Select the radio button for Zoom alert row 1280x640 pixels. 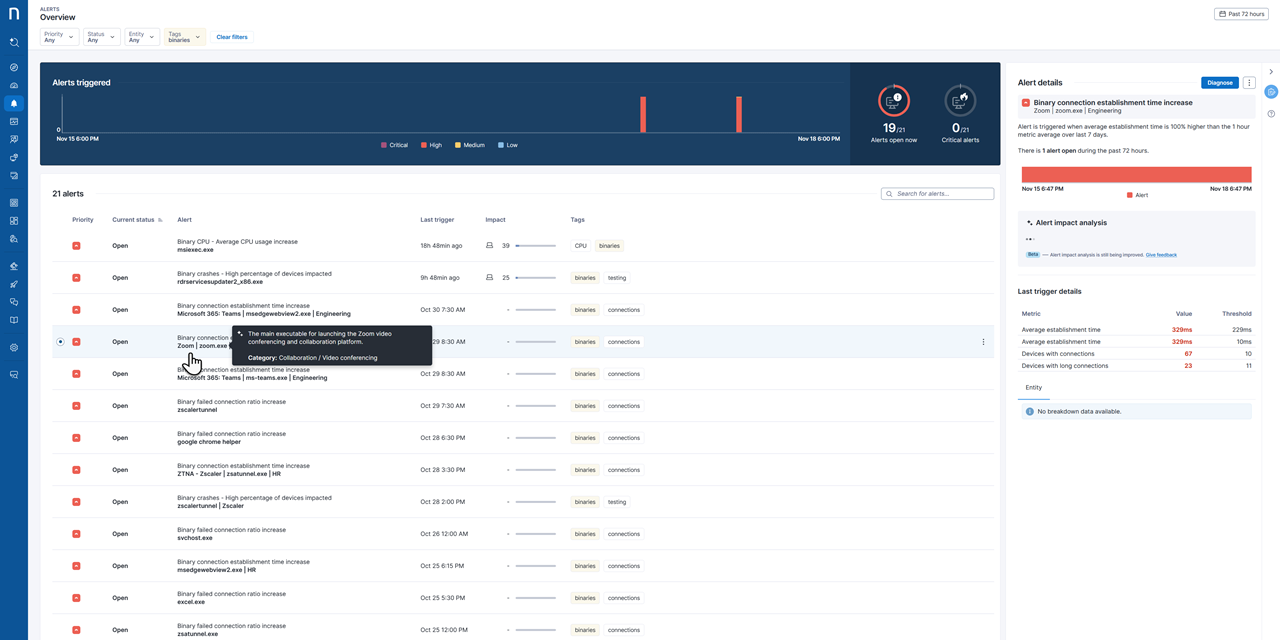click(60, 342)
